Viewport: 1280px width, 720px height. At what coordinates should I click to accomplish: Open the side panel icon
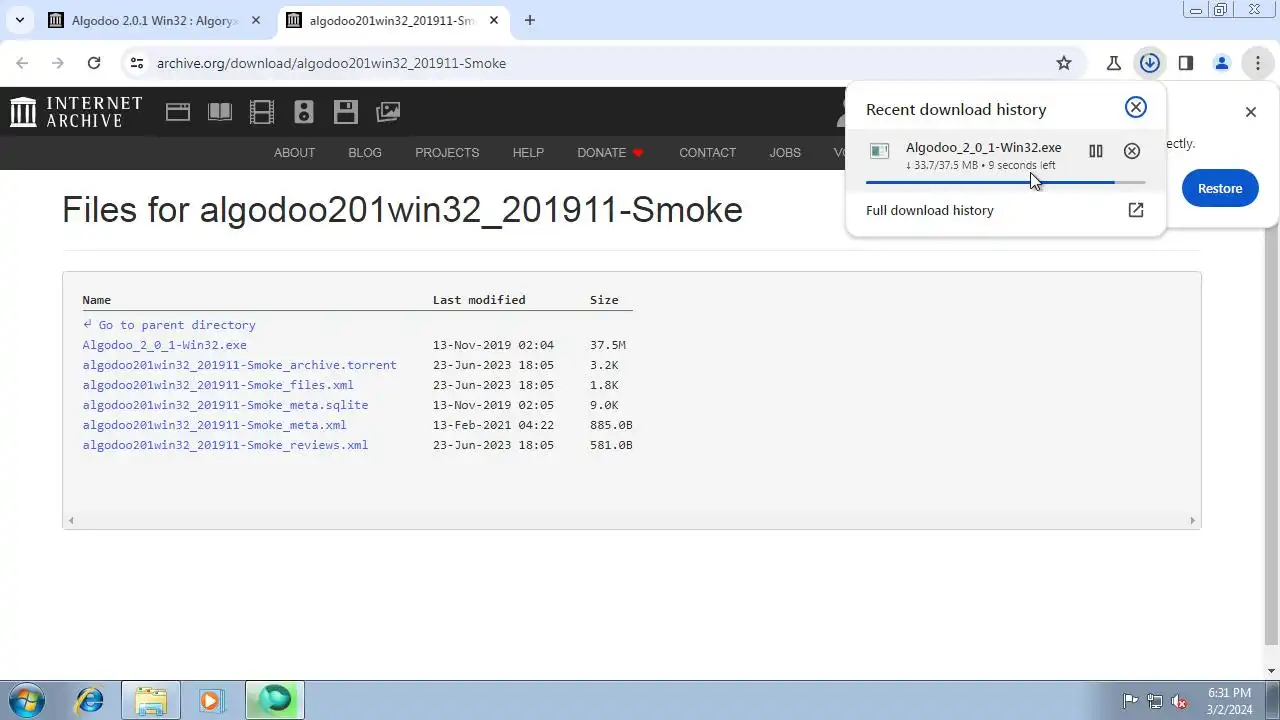point(1186,63)
